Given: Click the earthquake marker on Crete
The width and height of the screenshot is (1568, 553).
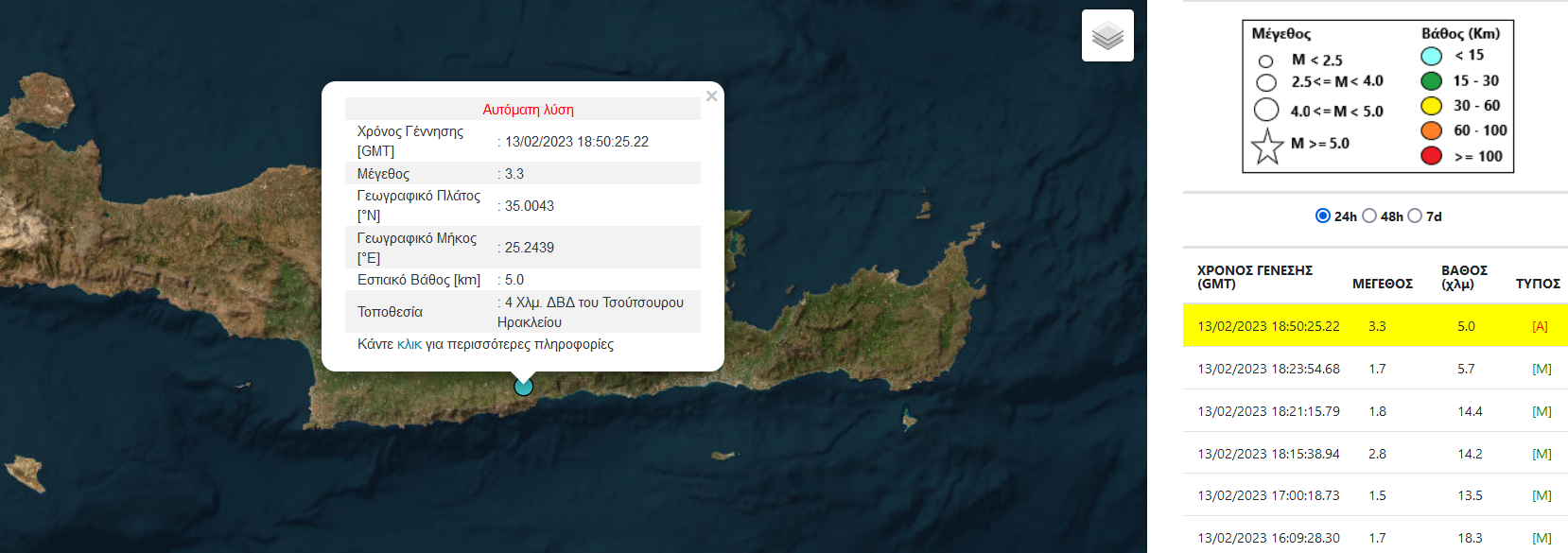Looking at the screenshot, I should [523, 387].
